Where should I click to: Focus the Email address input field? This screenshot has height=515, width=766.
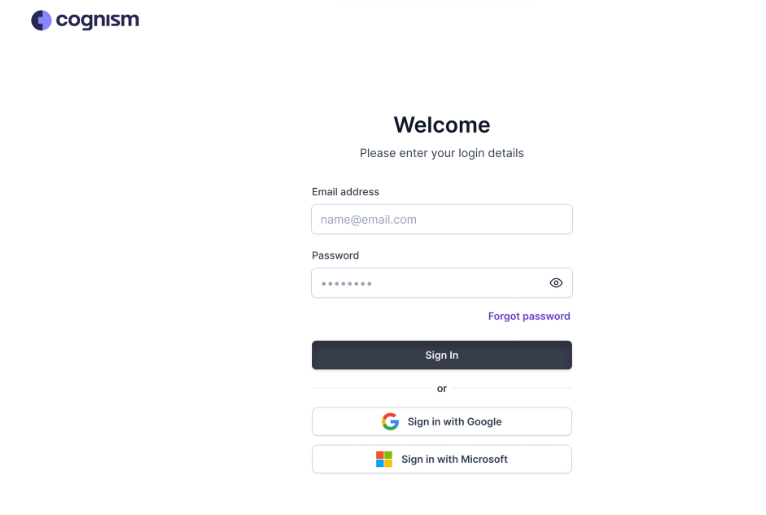(442, 219)
